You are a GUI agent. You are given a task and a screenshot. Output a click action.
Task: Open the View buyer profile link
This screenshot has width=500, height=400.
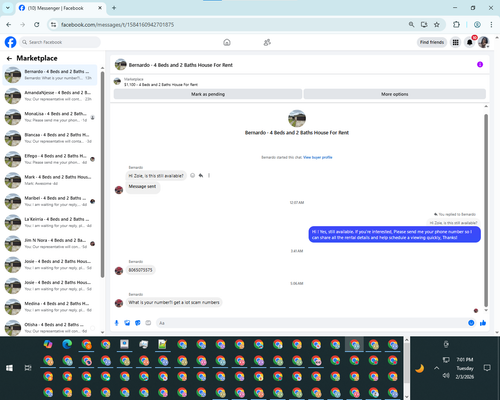[x=318, y=157]
